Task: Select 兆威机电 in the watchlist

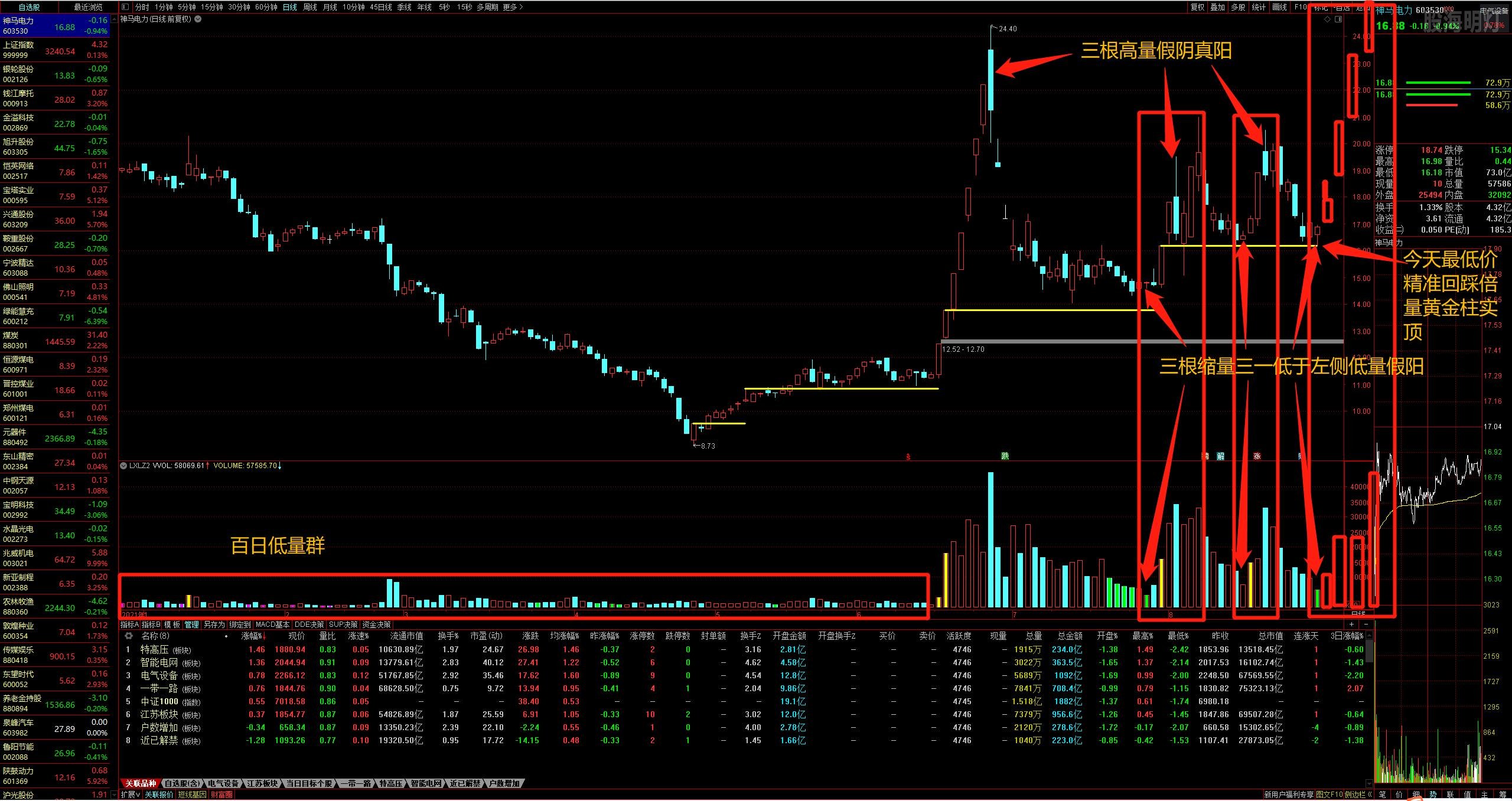Action: point(55,558)
